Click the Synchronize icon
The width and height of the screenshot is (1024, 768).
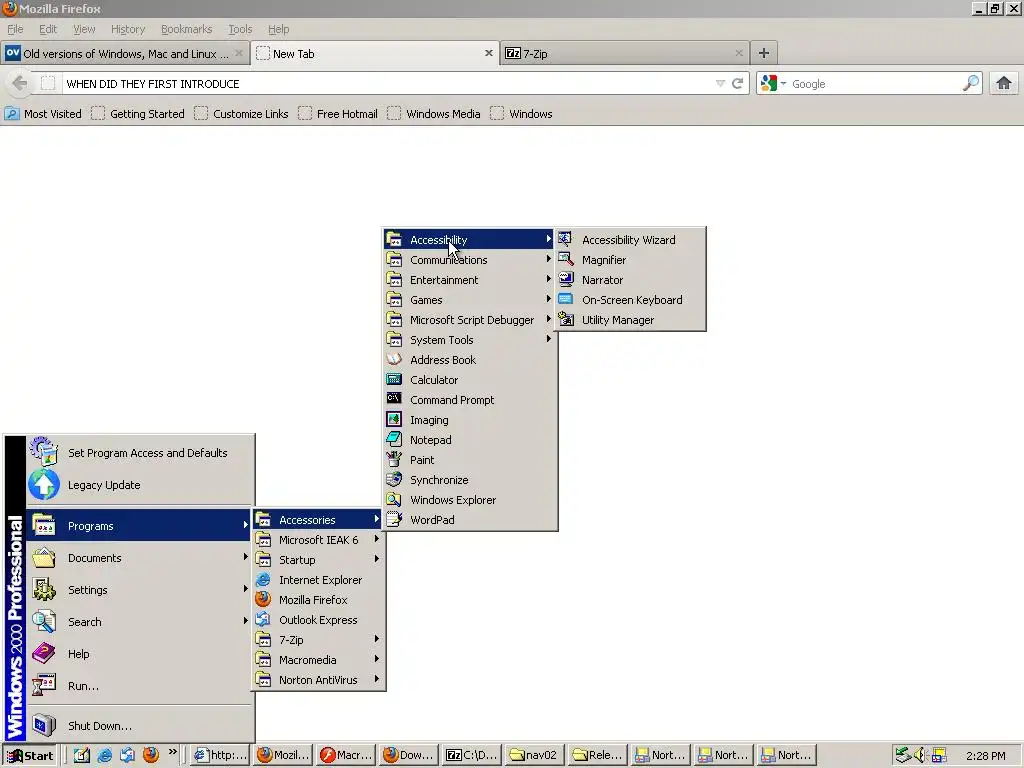pyautogui.click(x=394, y=479)
